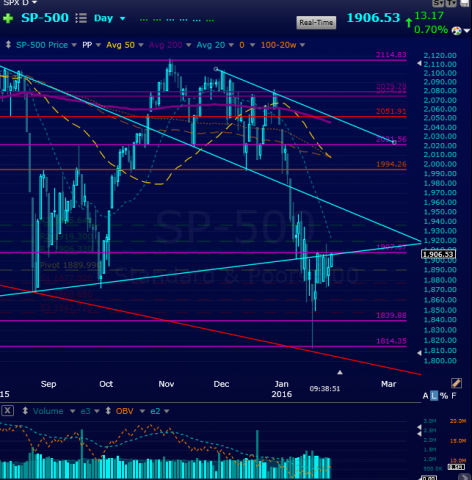Image resolution: width=472 pixels, height=480 pixels.
Task: Click the upper triangle marker on volume scale
Action: tap(419, 427)
